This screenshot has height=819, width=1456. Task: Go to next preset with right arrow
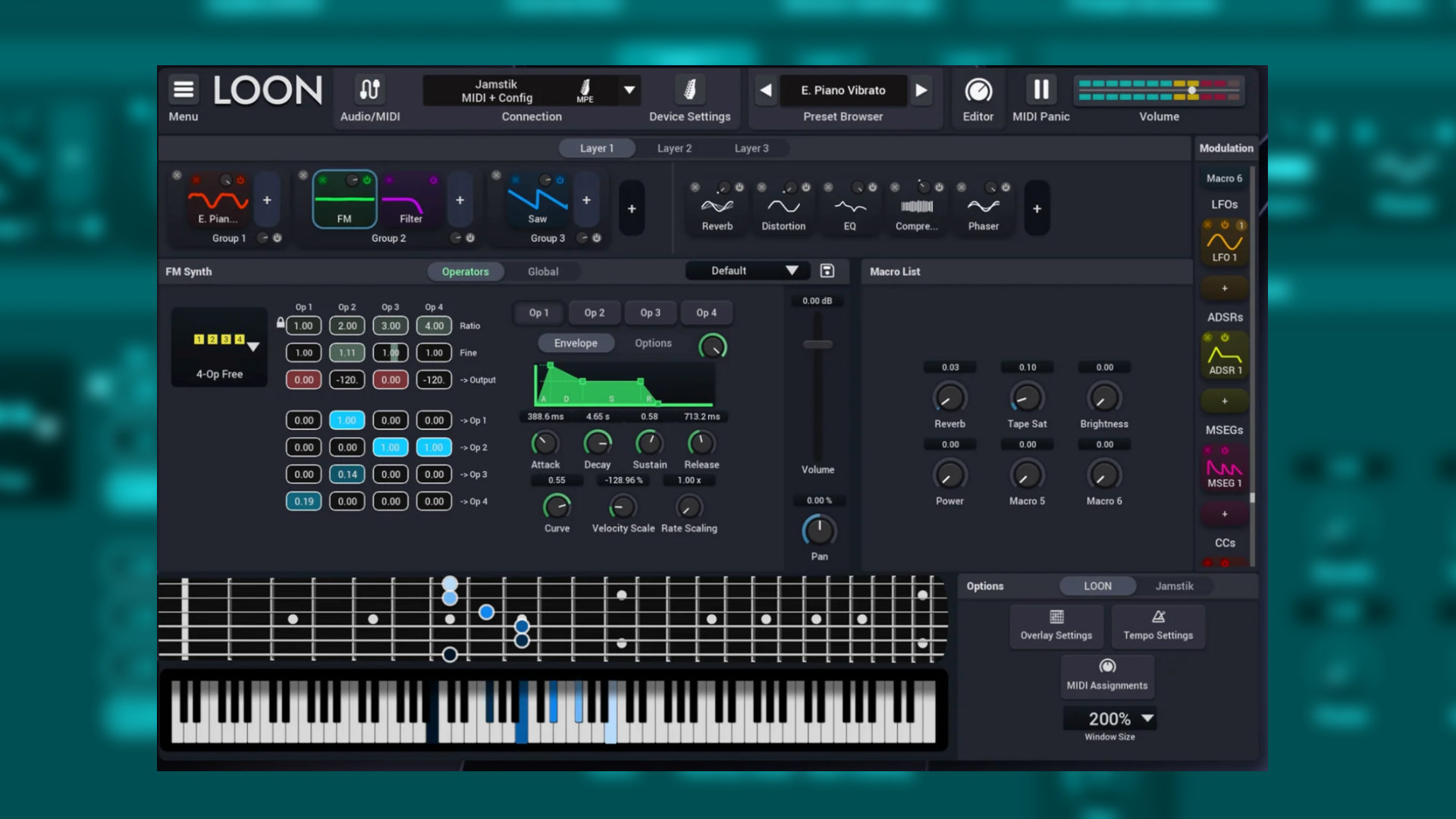[921, 90]
